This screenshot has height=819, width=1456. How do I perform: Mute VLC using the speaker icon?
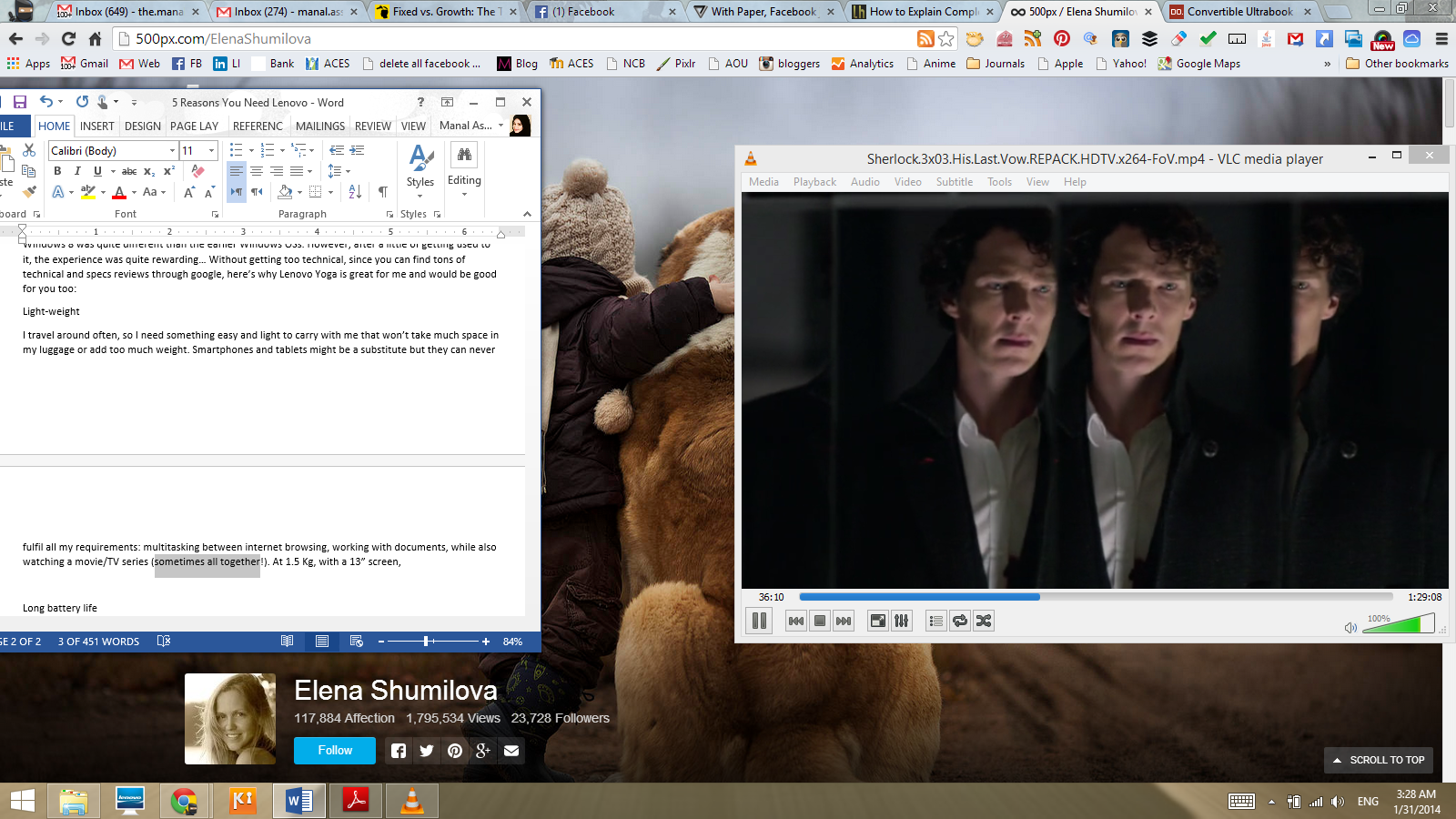[x=1350, y=628]
